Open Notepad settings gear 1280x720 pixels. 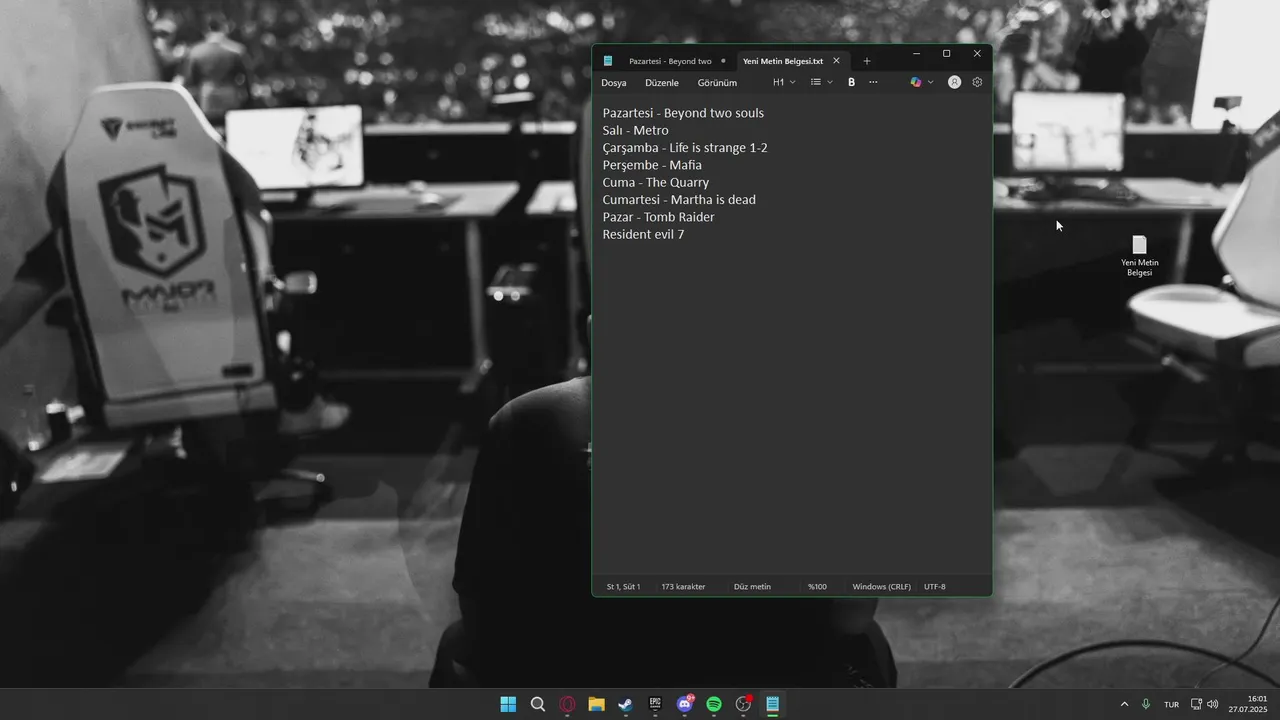(x=977, y=82)
